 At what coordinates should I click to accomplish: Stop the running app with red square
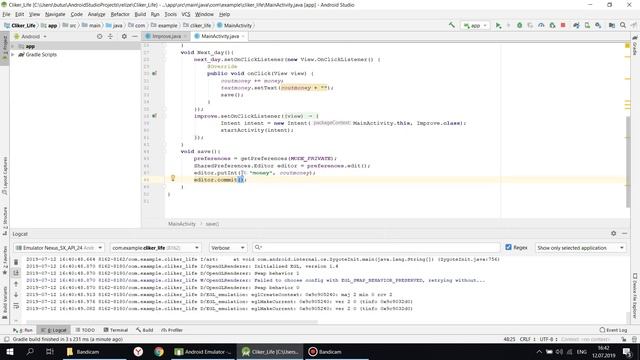coord(563,25)
